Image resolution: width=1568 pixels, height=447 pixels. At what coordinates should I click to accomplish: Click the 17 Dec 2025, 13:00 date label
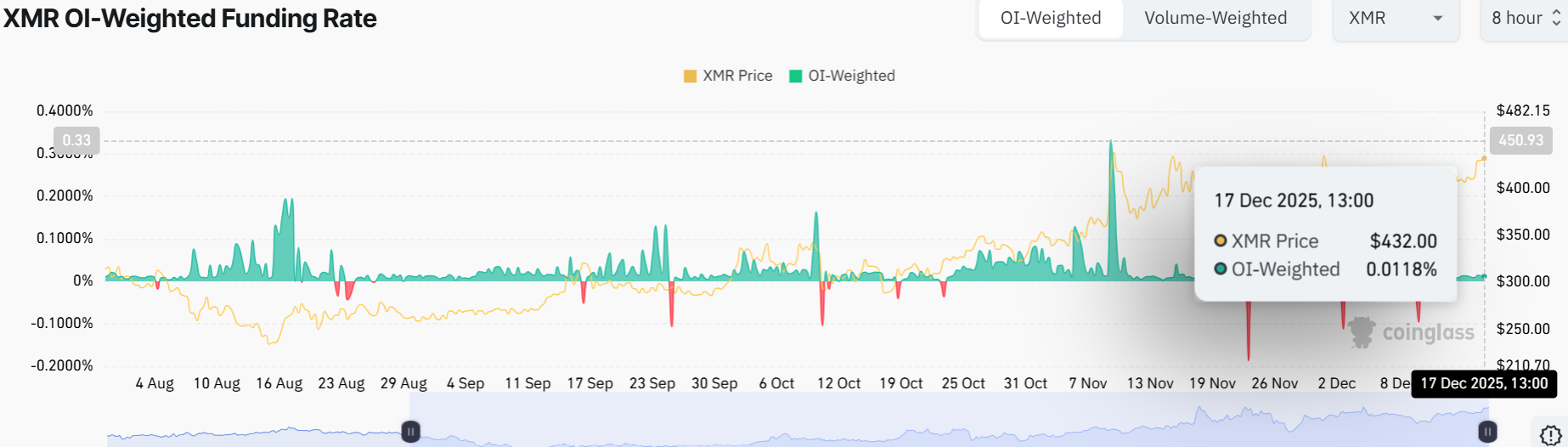click(1483, 383)
